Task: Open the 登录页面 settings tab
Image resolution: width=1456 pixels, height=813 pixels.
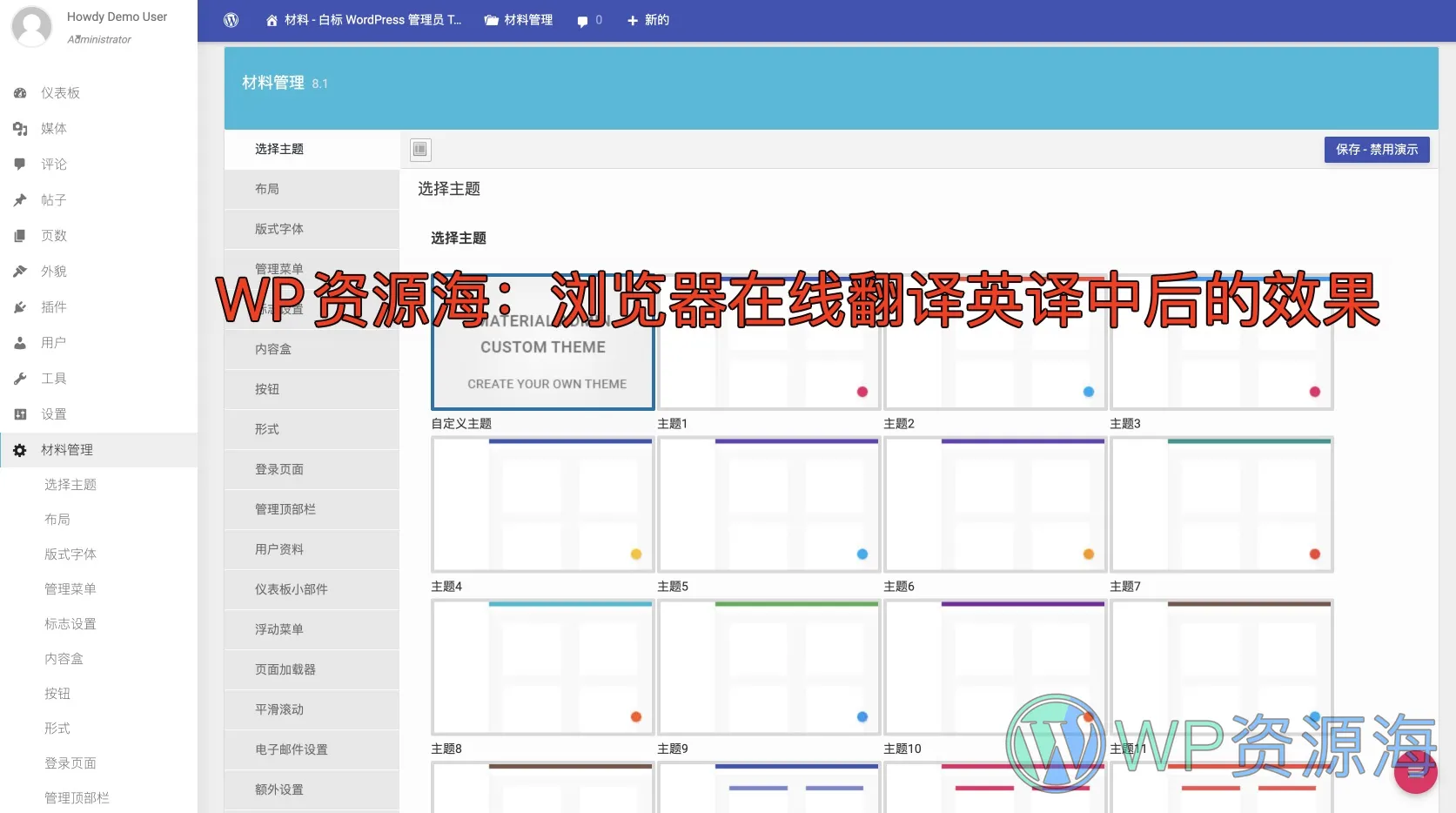Action: [x=279, y=469]
